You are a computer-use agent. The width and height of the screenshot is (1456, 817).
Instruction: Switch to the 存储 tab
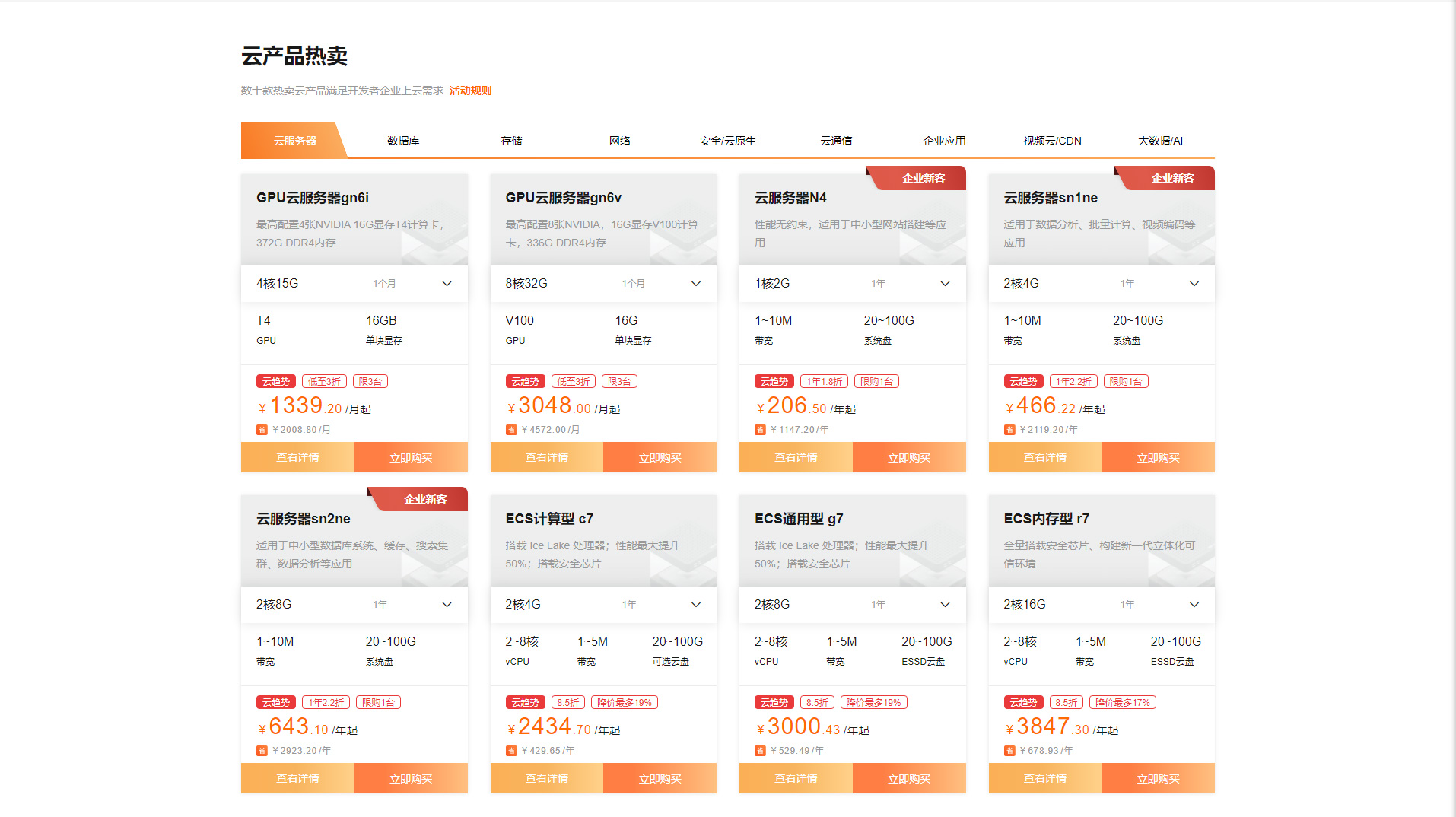pyautogui.click(x=511, y=141)
